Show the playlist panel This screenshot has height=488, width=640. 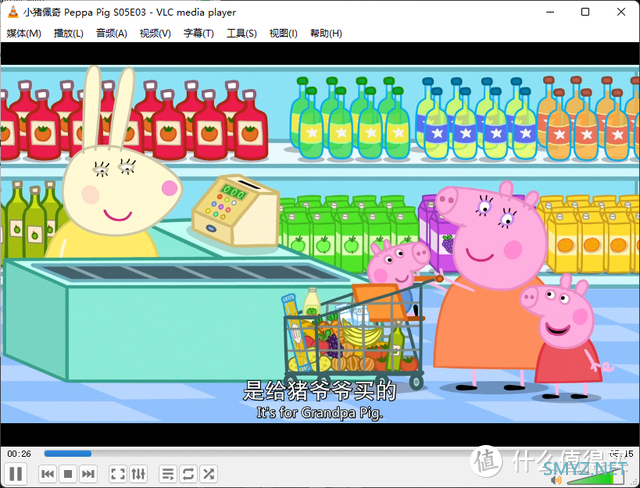click(x=168, y=474)
